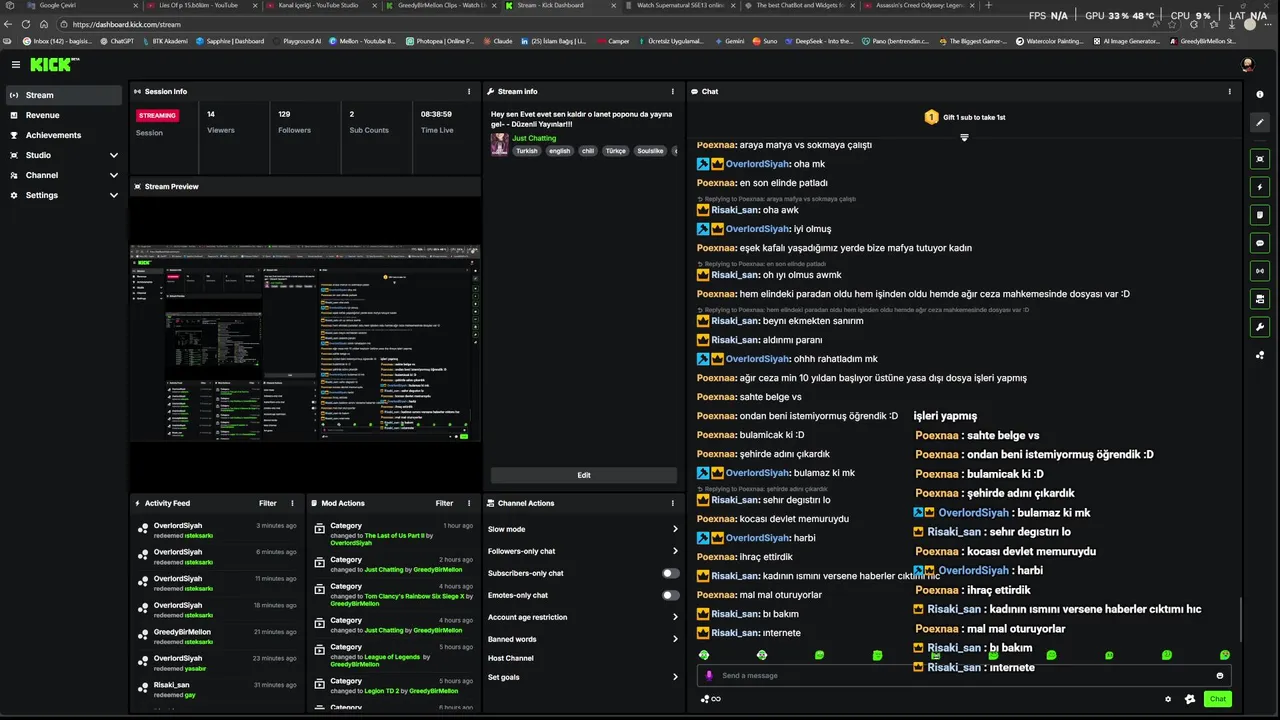1280x720 pixels.
Task: Select Stream in the sidebar
Action: click(64, 95)
